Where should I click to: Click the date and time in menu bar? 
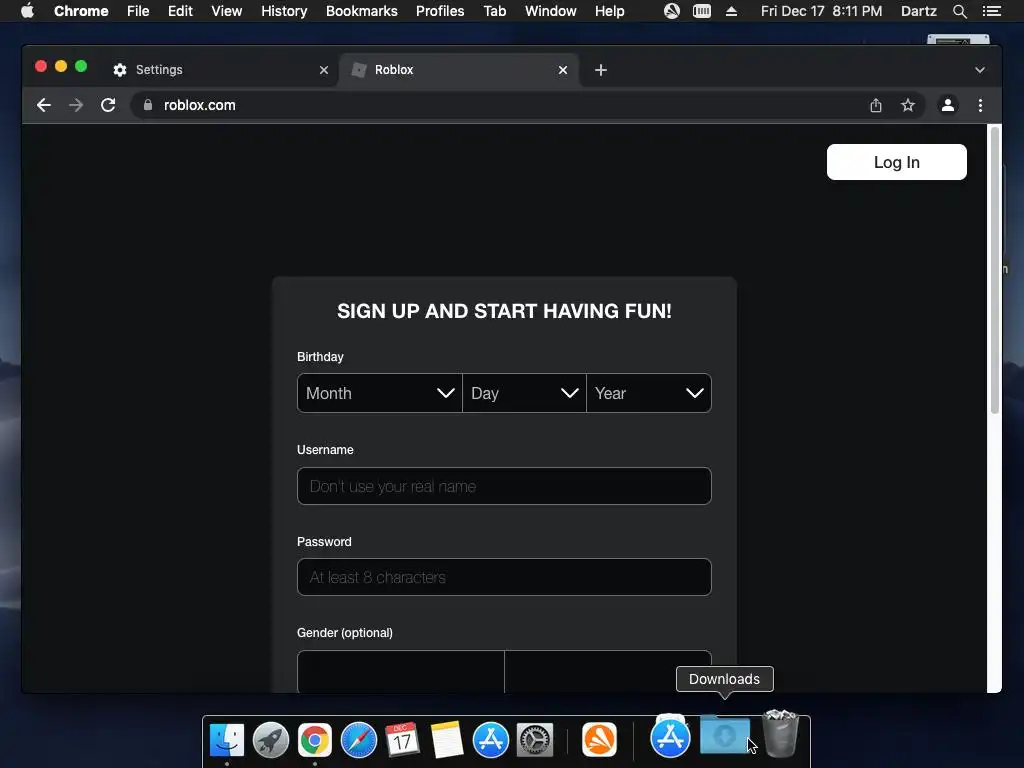tap(822, 11)
